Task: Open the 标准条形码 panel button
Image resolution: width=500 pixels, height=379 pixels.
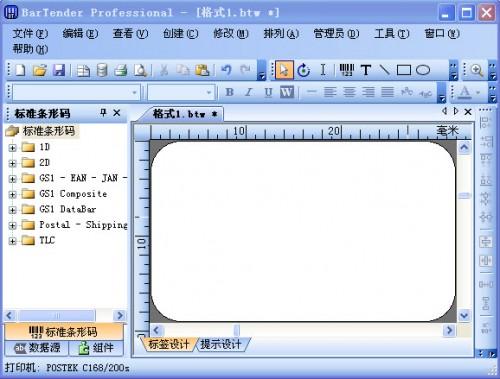Action: (63, 332)
